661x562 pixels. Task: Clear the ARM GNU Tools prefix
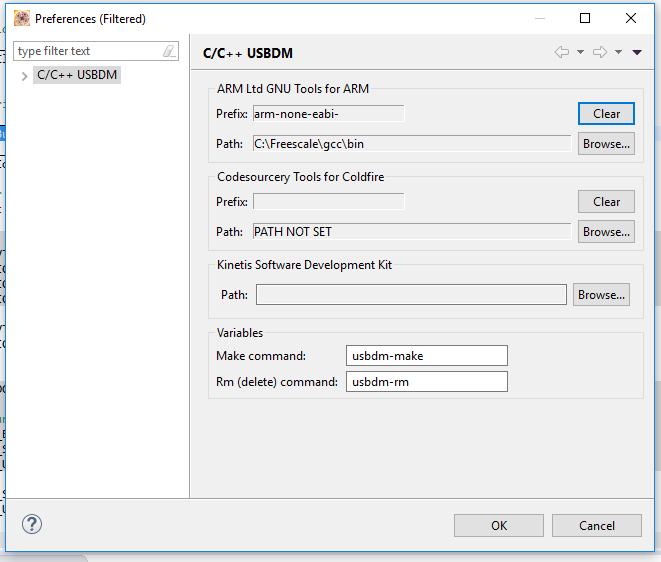tap(606, 114)
